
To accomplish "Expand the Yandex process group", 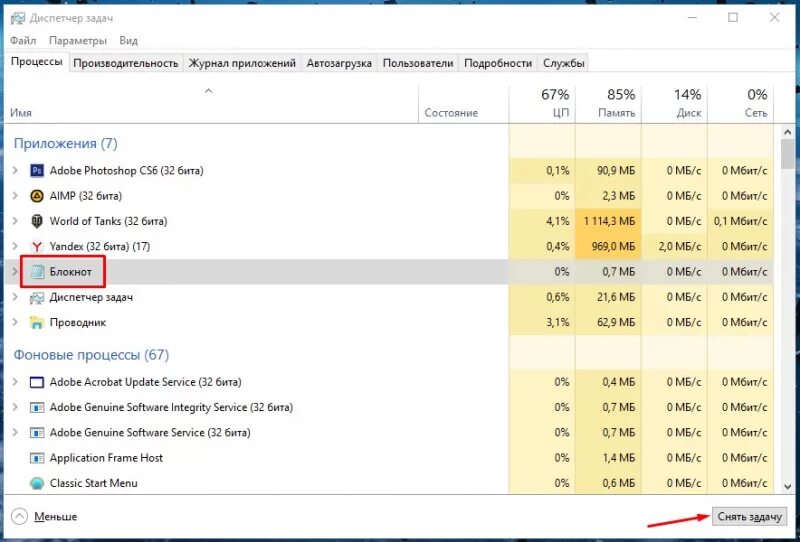I will 15,247.
